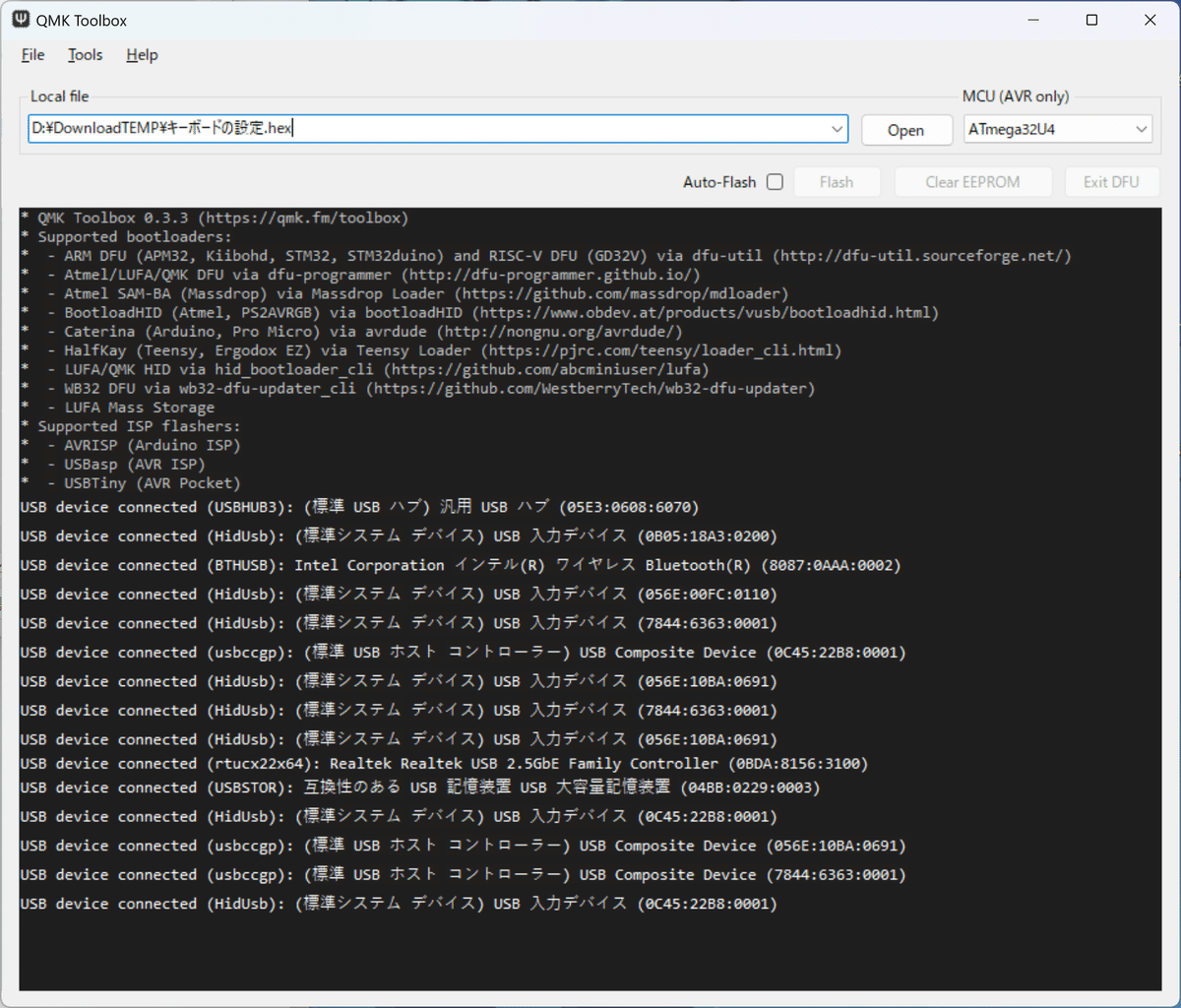This screenshot has width=1181, height=1008.
Task: Click the BTHUSB Intel Bluetooth log line
Action: coord(461,565)
